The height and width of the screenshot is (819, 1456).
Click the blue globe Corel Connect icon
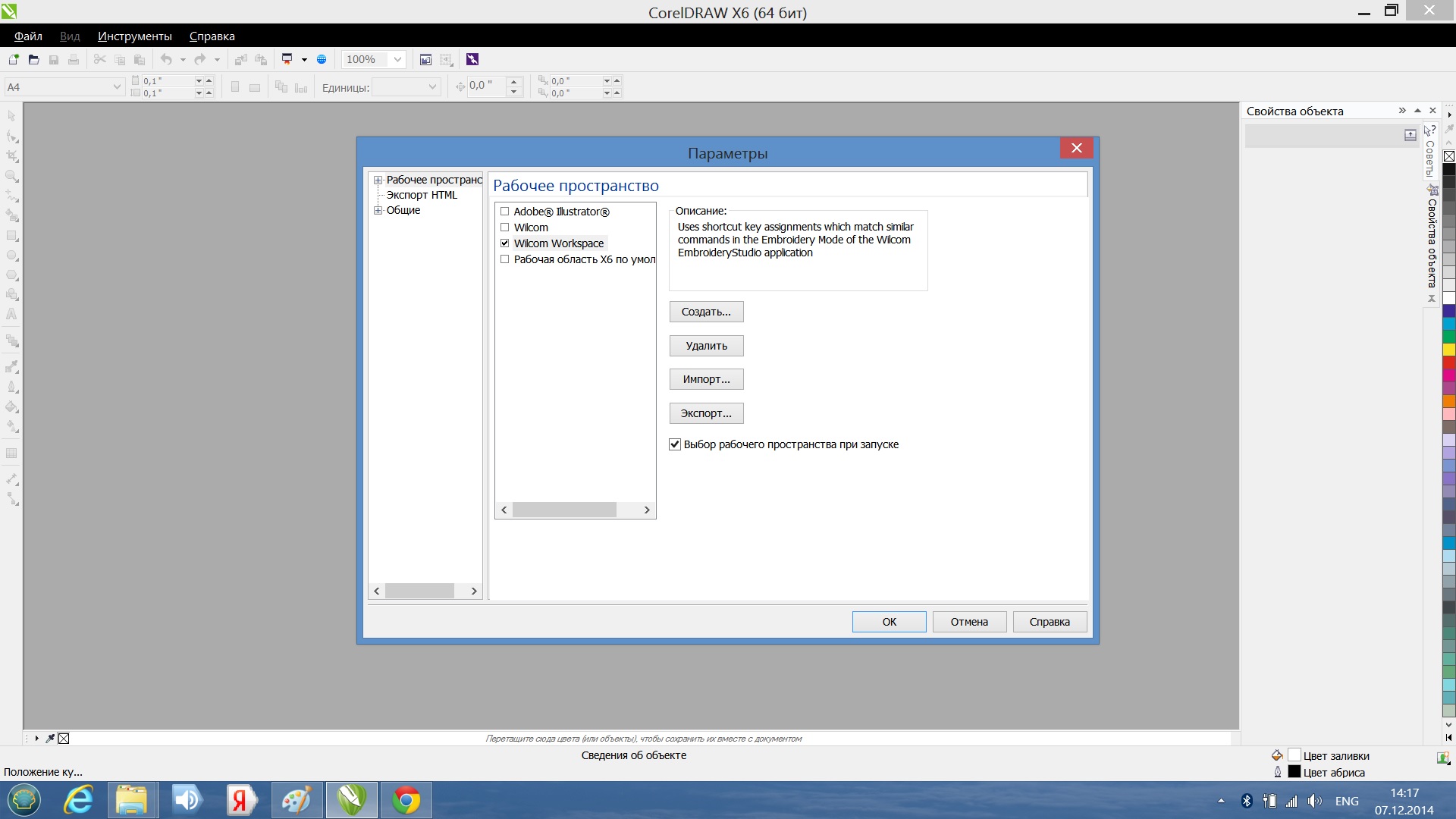322,59
